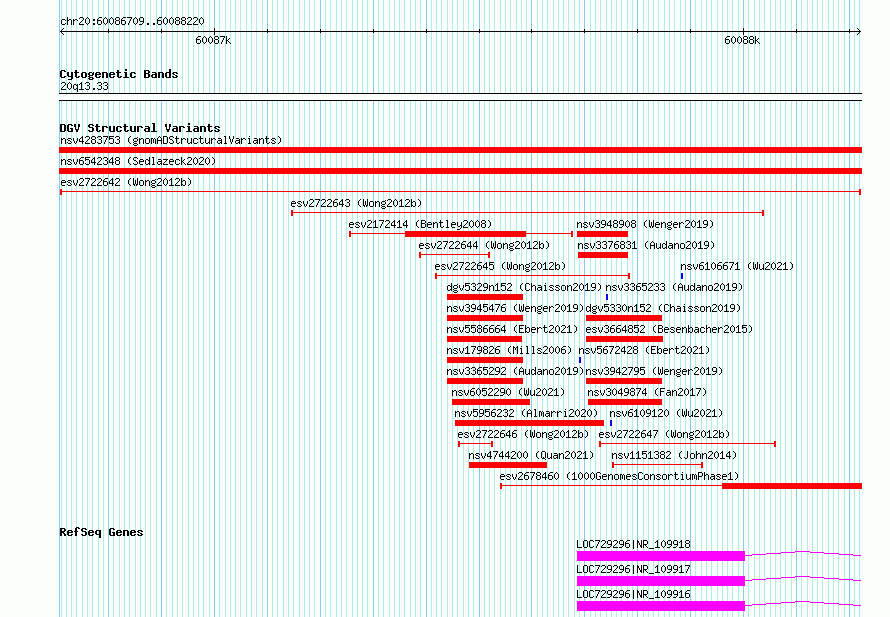Click the blue marker under nsv6109120
This screenshot has width=890, height=617.
pos(611,423)
